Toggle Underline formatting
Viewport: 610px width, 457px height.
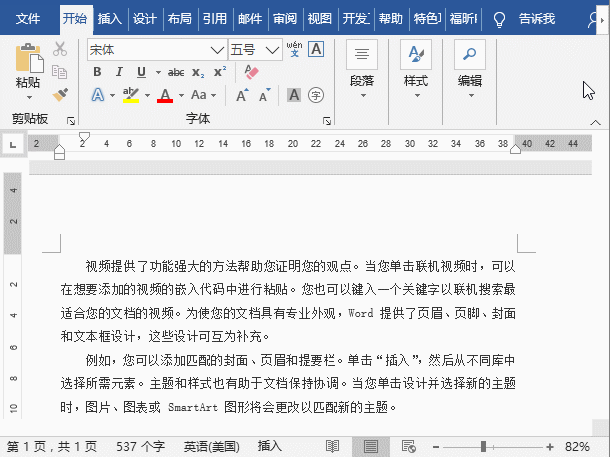tap(141, 72)
